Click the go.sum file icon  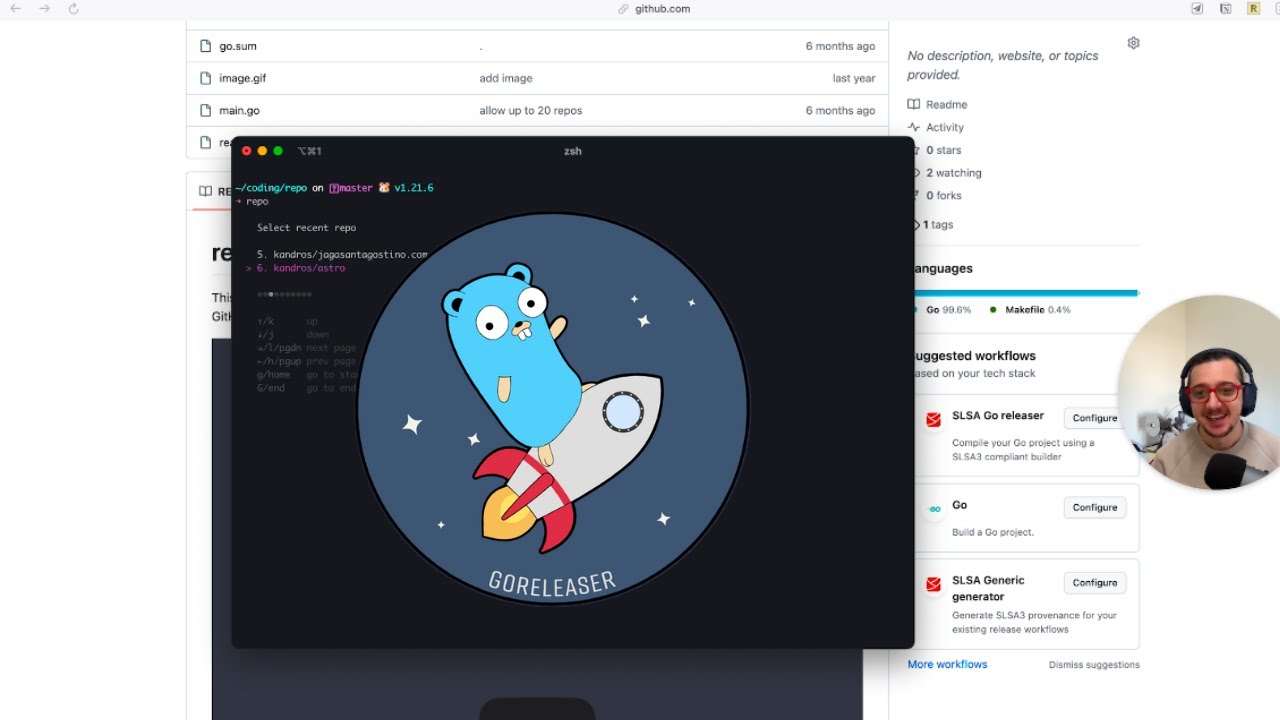205,46
